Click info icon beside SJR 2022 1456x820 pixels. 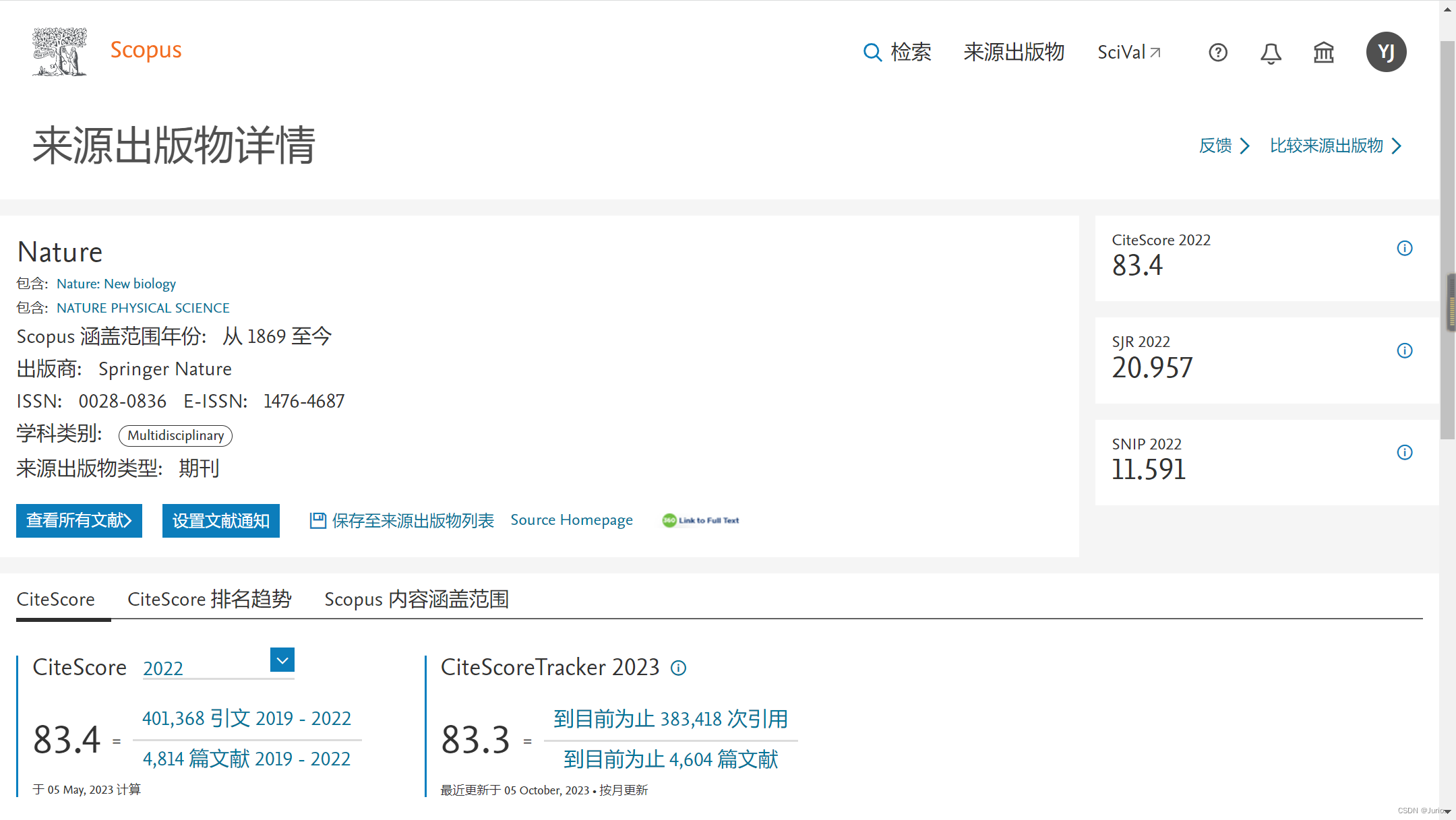tap(1404, 350)
